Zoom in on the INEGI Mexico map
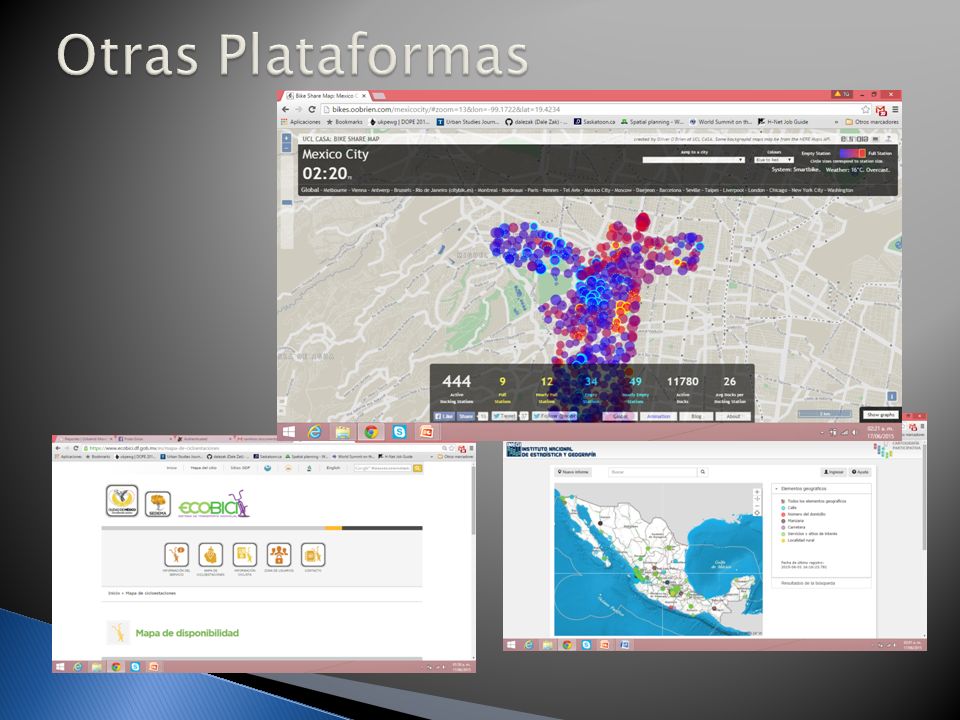 757,492
